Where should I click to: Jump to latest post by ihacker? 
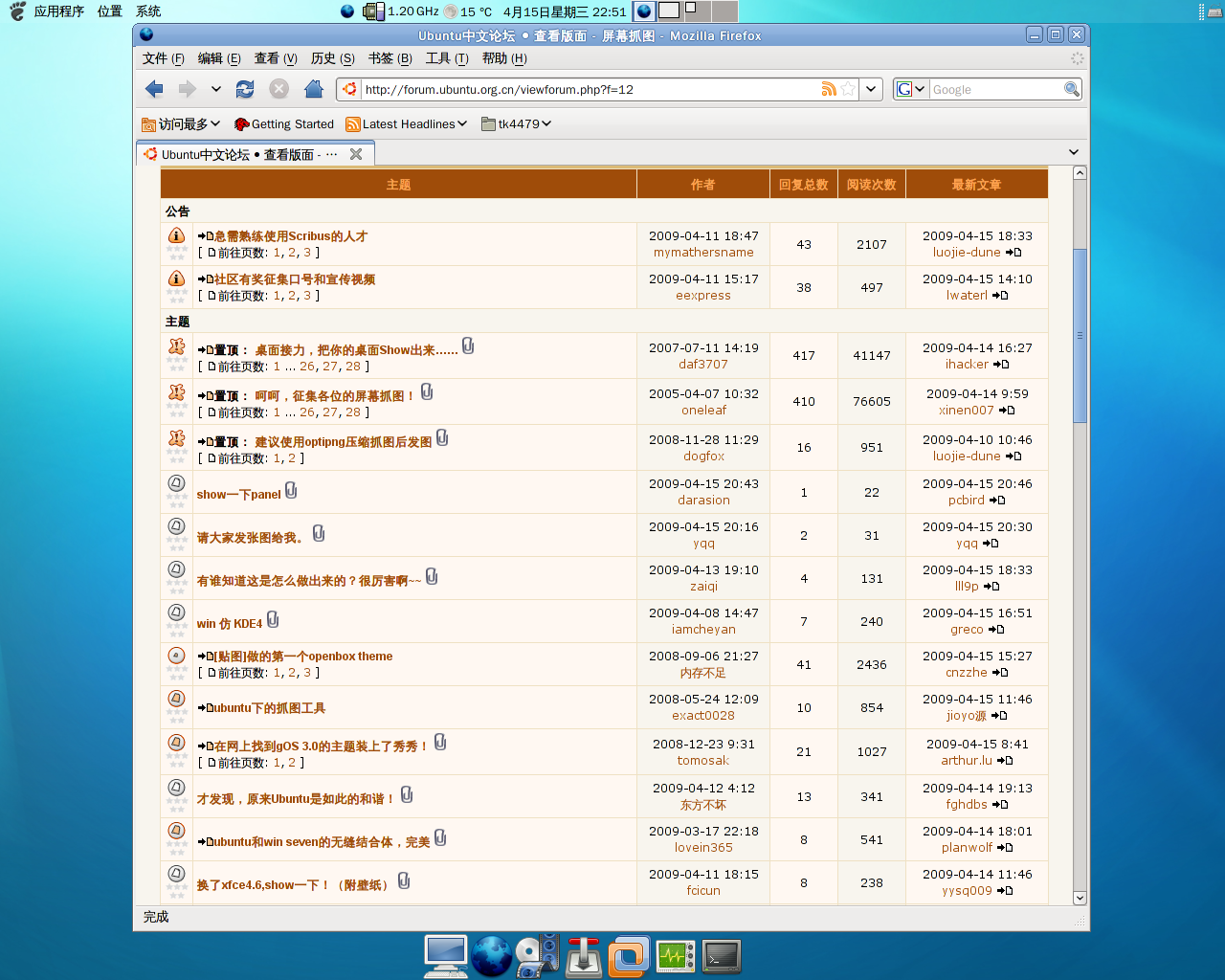pos(1001,365)
